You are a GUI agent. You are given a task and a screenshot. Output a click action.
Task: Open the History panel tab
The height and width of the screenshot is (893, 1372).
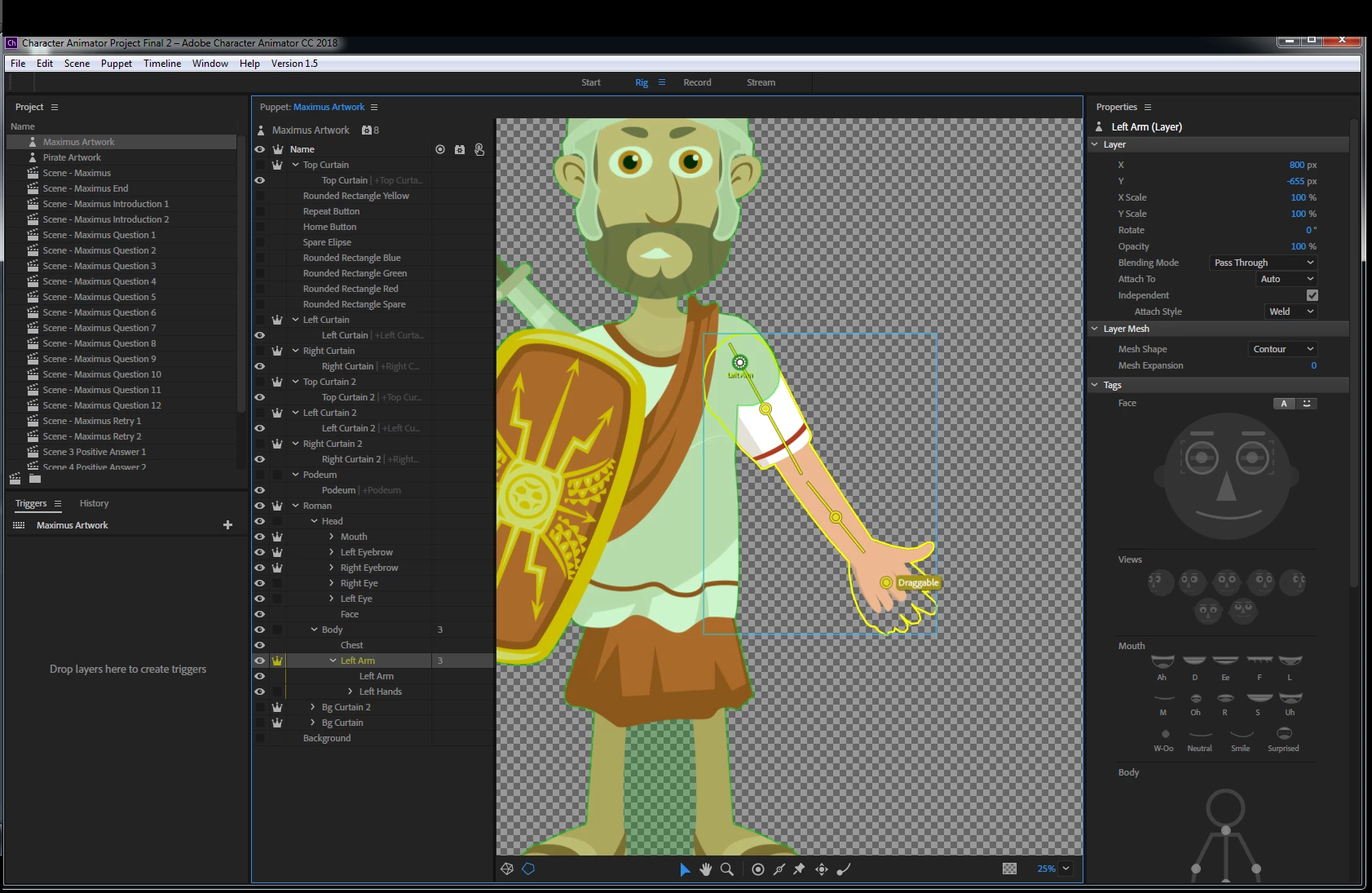pos(94,503)
